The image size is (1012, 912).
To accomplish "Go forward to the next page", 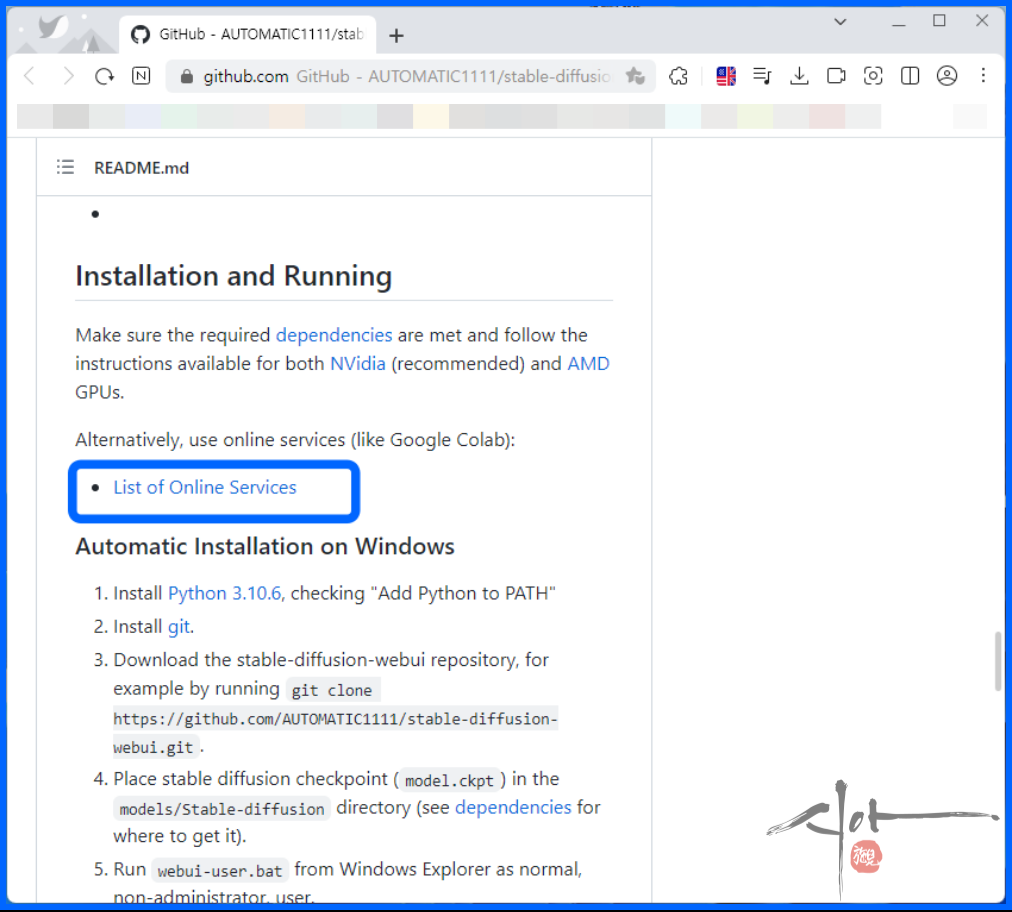I will coord(68,76).
